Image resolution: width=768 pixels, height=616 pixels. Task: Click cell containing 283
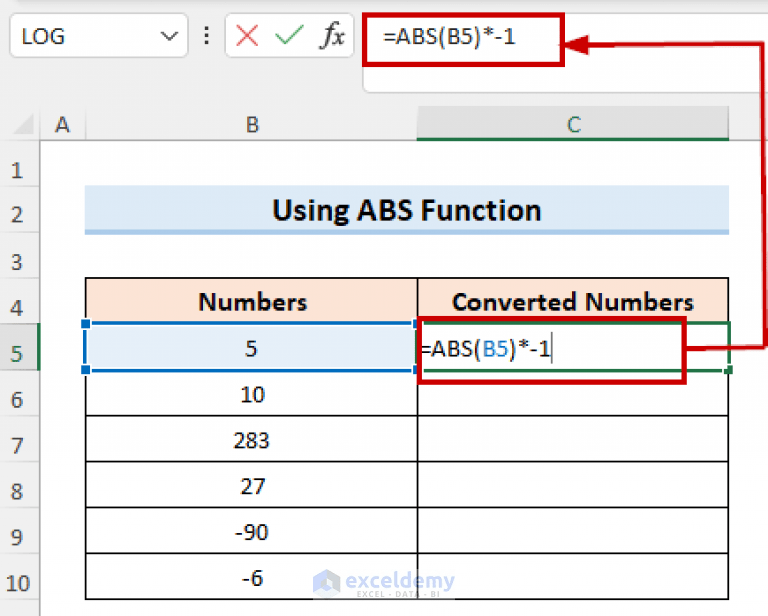[251, 440]
